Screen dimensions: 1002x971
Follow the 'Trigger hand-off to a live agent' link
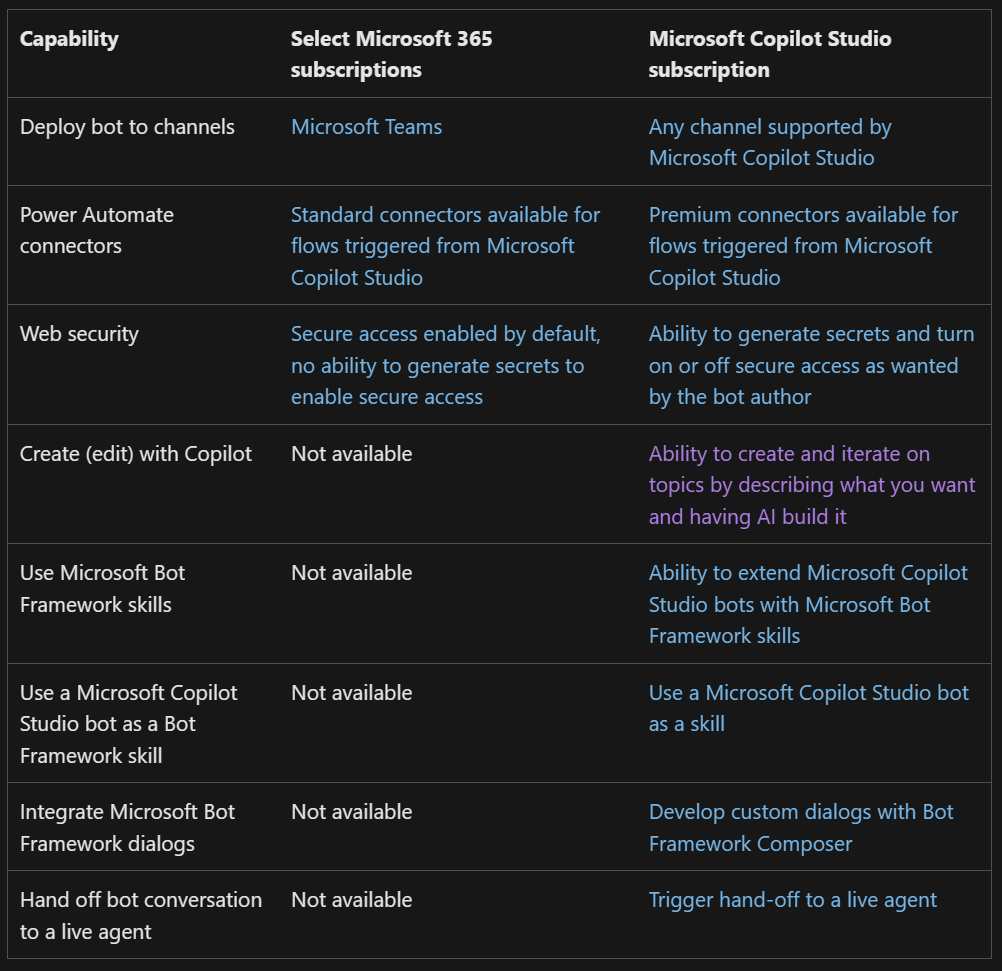pos(792,900)
